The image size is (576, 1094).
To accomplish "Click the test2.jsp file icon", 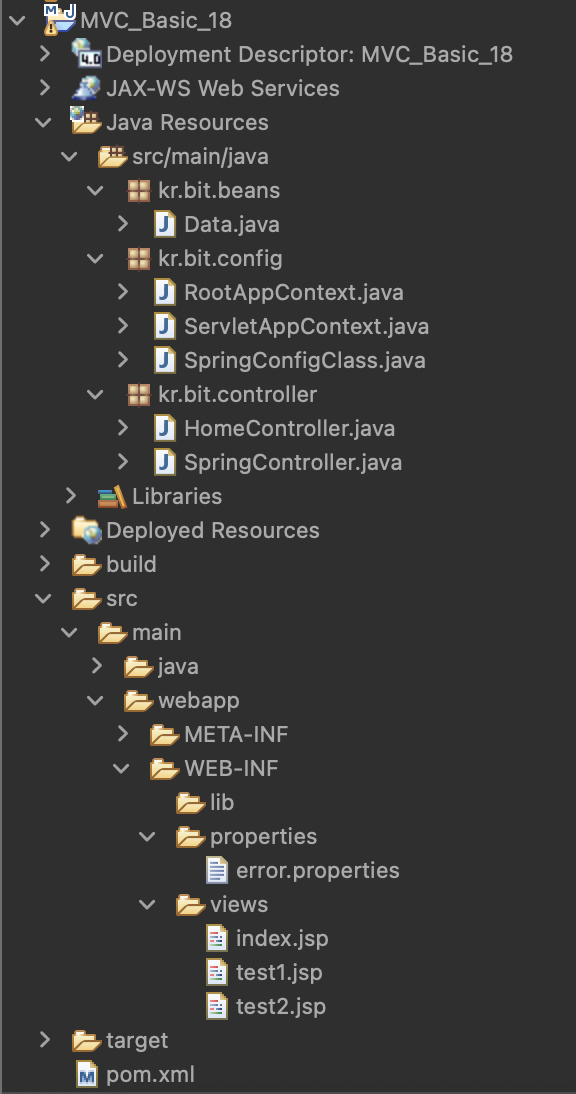I will pyautogui.click(x=217, y=1006).
